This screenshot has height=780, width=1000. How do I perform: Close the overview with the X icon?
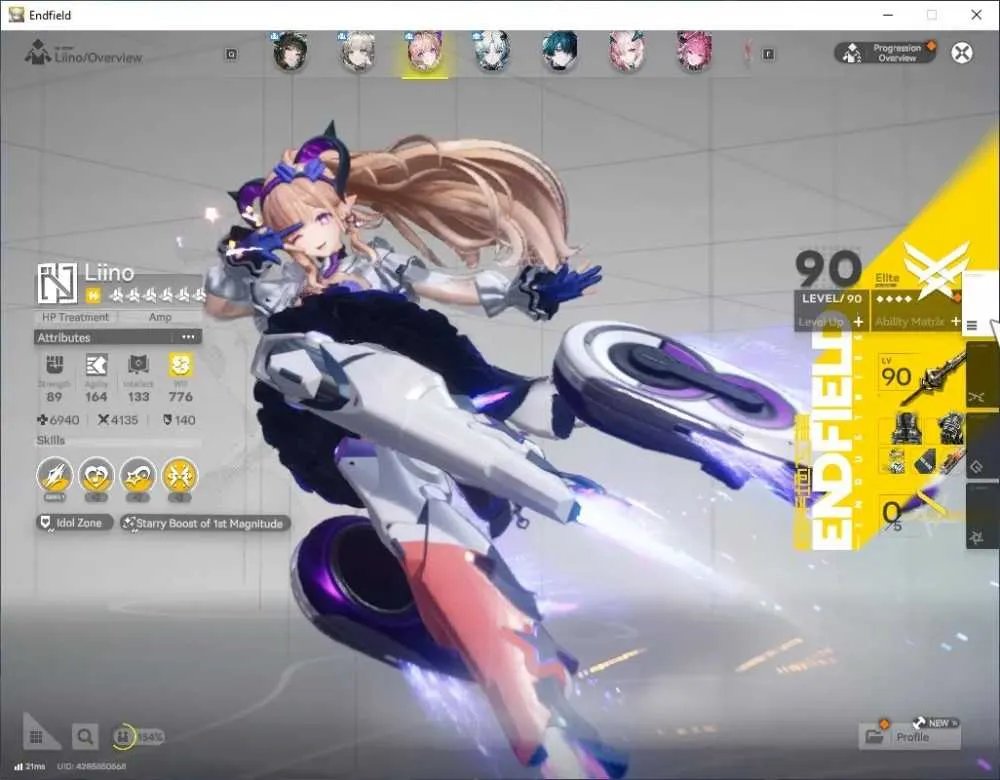click(962, 53)
